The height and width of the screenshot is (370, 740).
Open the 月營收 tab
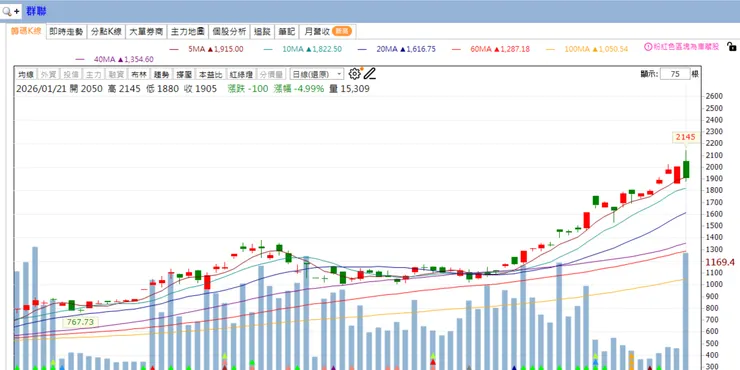click(328, 32)
